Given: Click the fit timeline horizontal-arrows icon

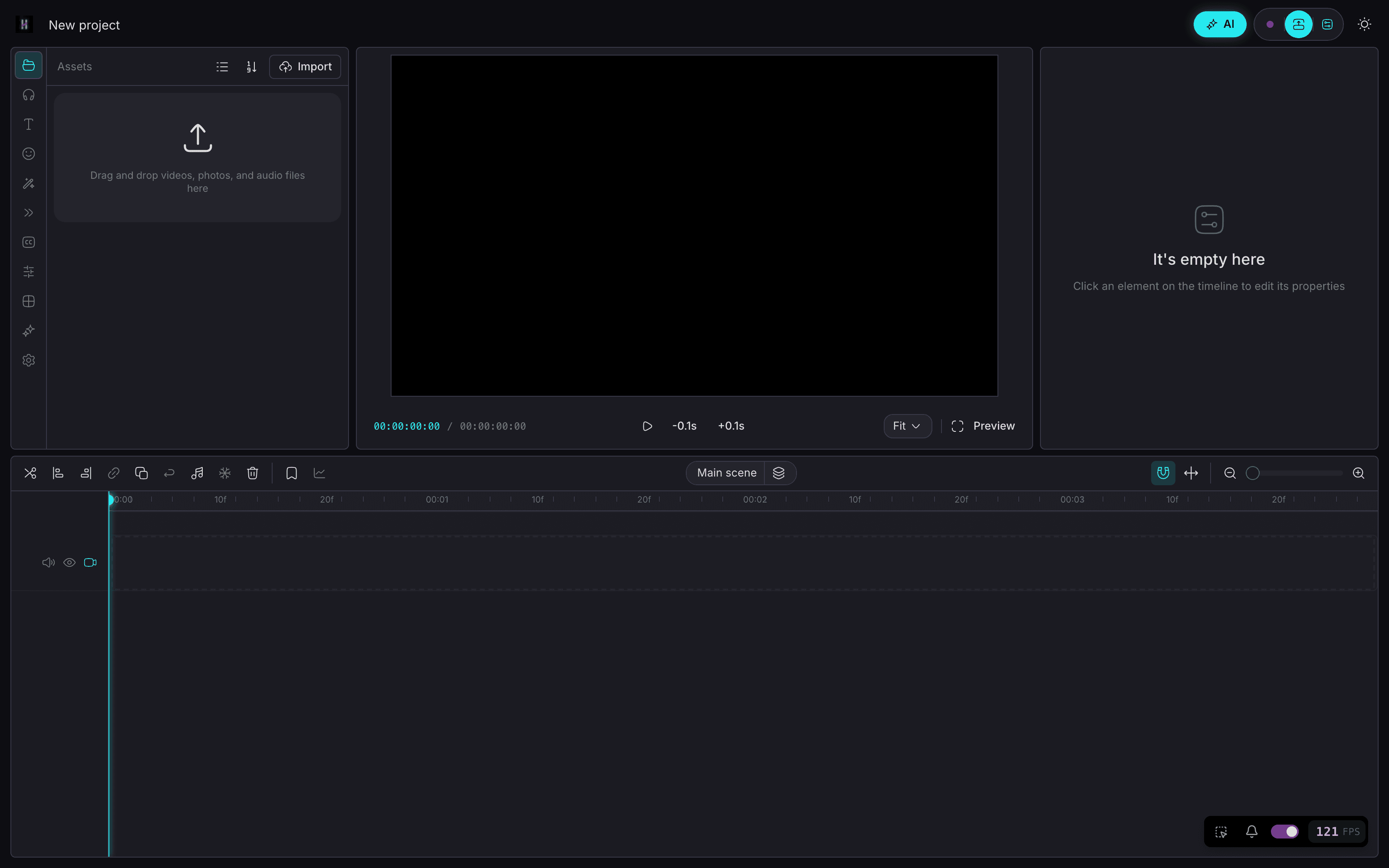Looking at the screenshot, I should pos(1191,473).
